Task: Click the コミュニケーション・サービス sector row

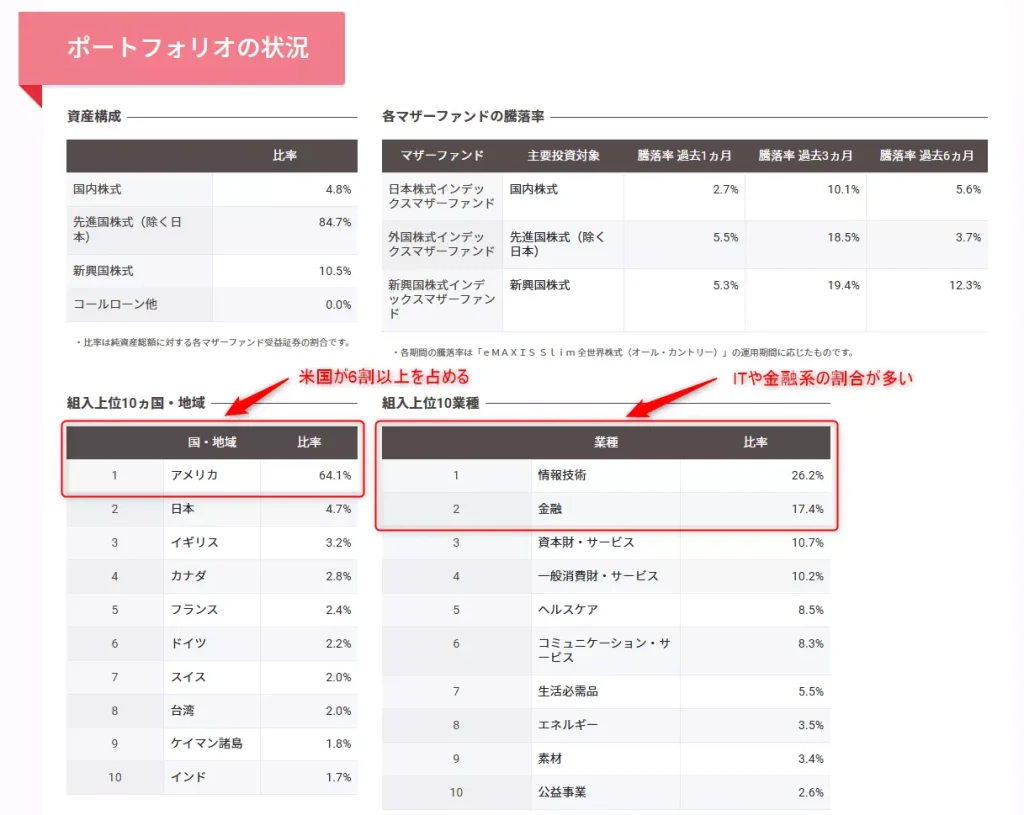Action: coord(606,651)
